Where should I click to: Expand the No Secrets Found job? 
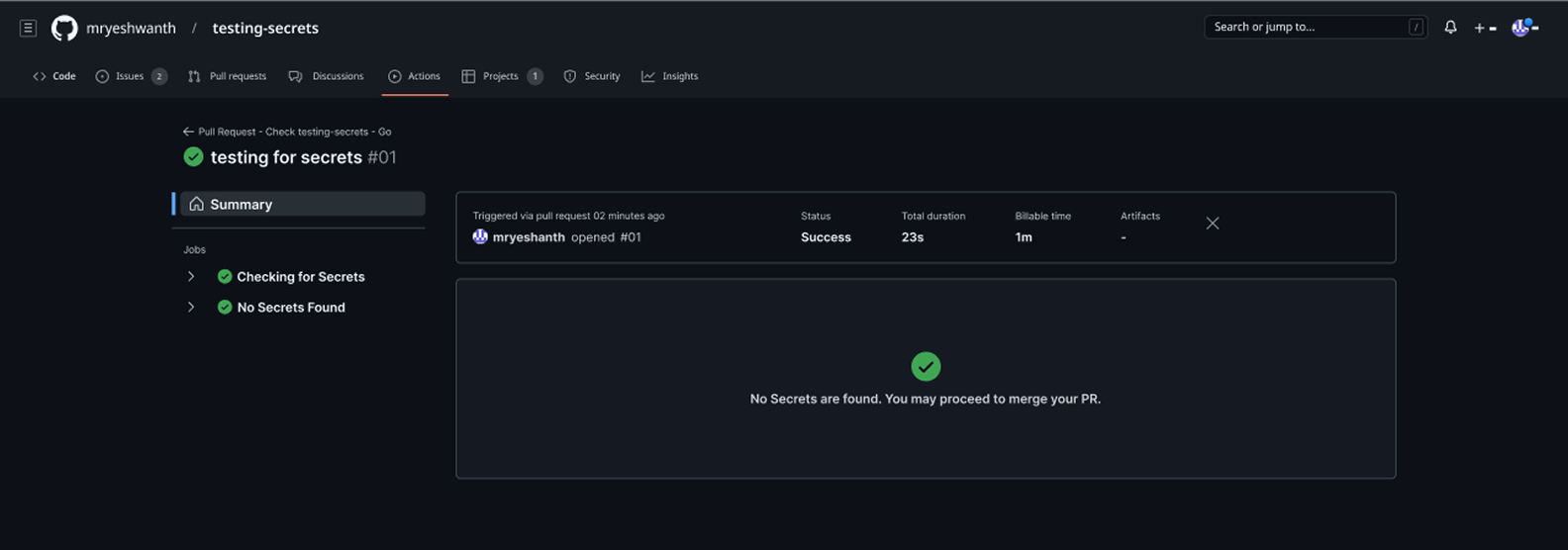[x=191, y=308]
